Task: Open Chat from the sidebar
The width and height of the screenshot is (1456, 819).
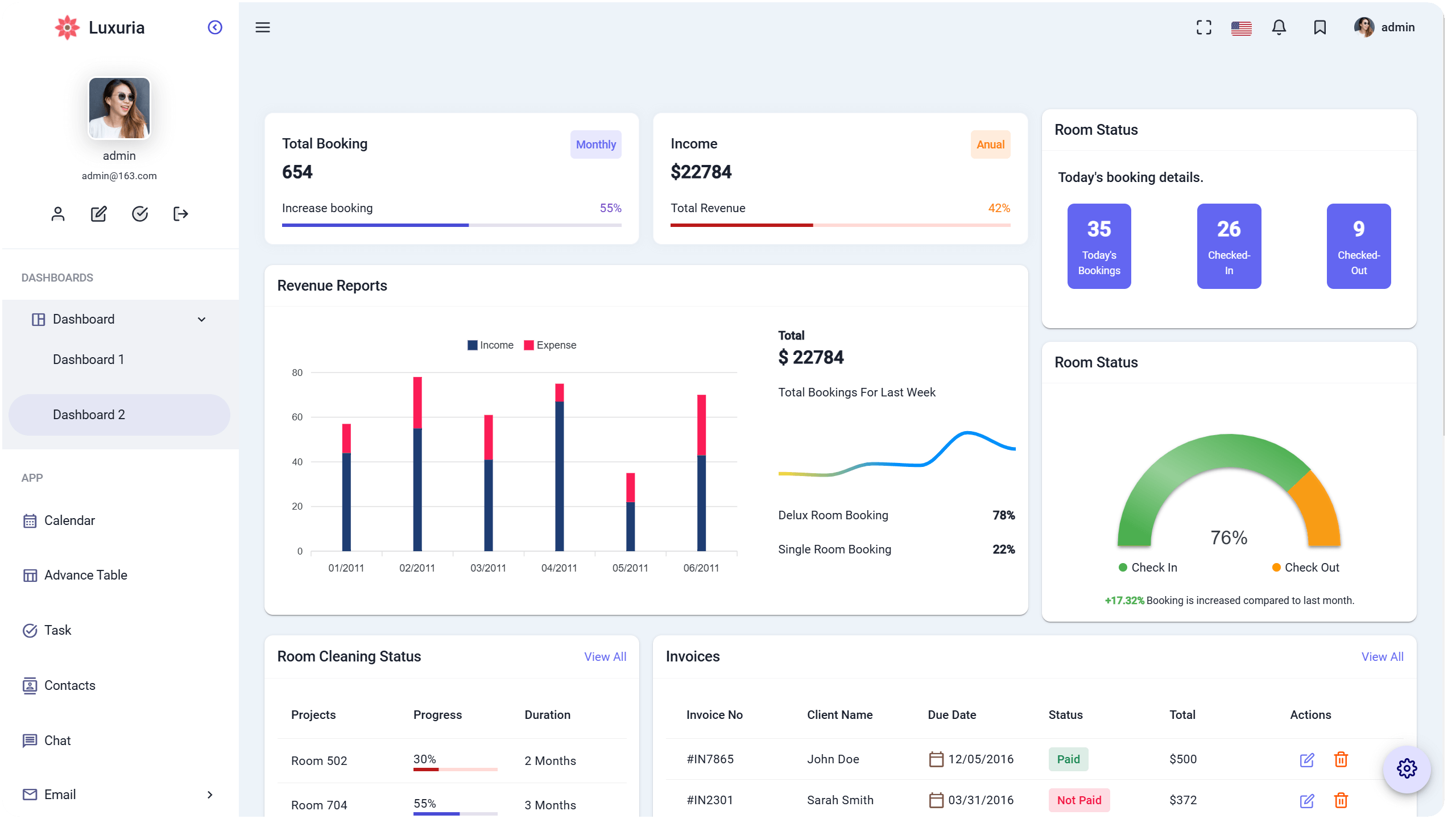Action: [57, 740]
